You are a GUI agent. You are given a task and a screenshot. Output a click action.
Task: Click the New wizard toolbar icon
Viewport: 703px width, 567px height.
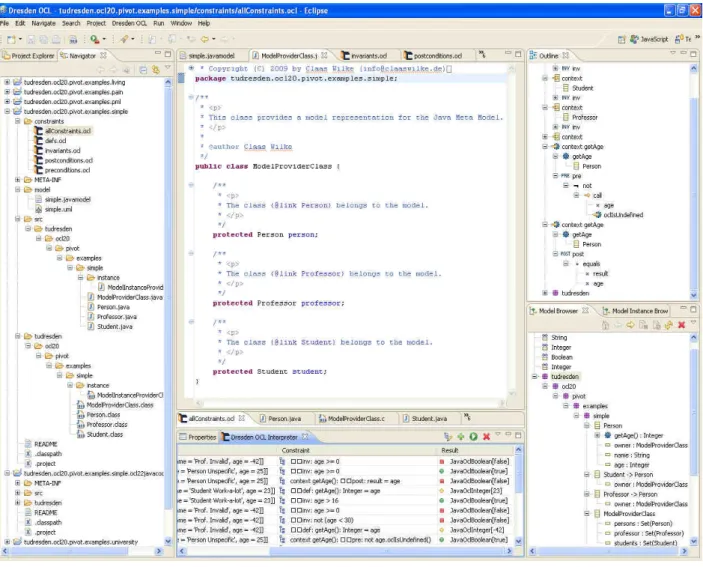click(11, 39)
